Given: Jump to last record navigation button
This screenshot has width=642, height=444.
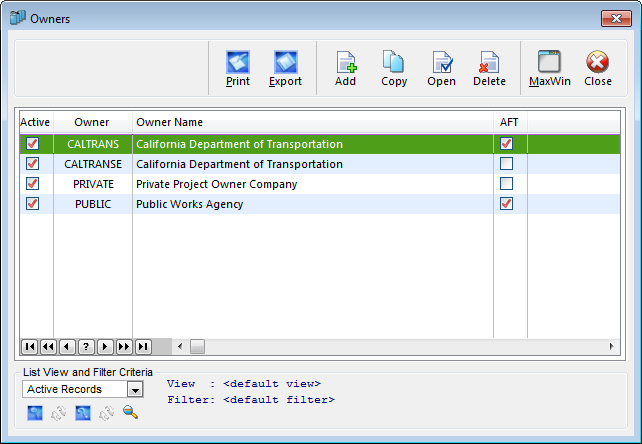Looking at the screenshot, I should pyautogui.click(x=143, y=347).
